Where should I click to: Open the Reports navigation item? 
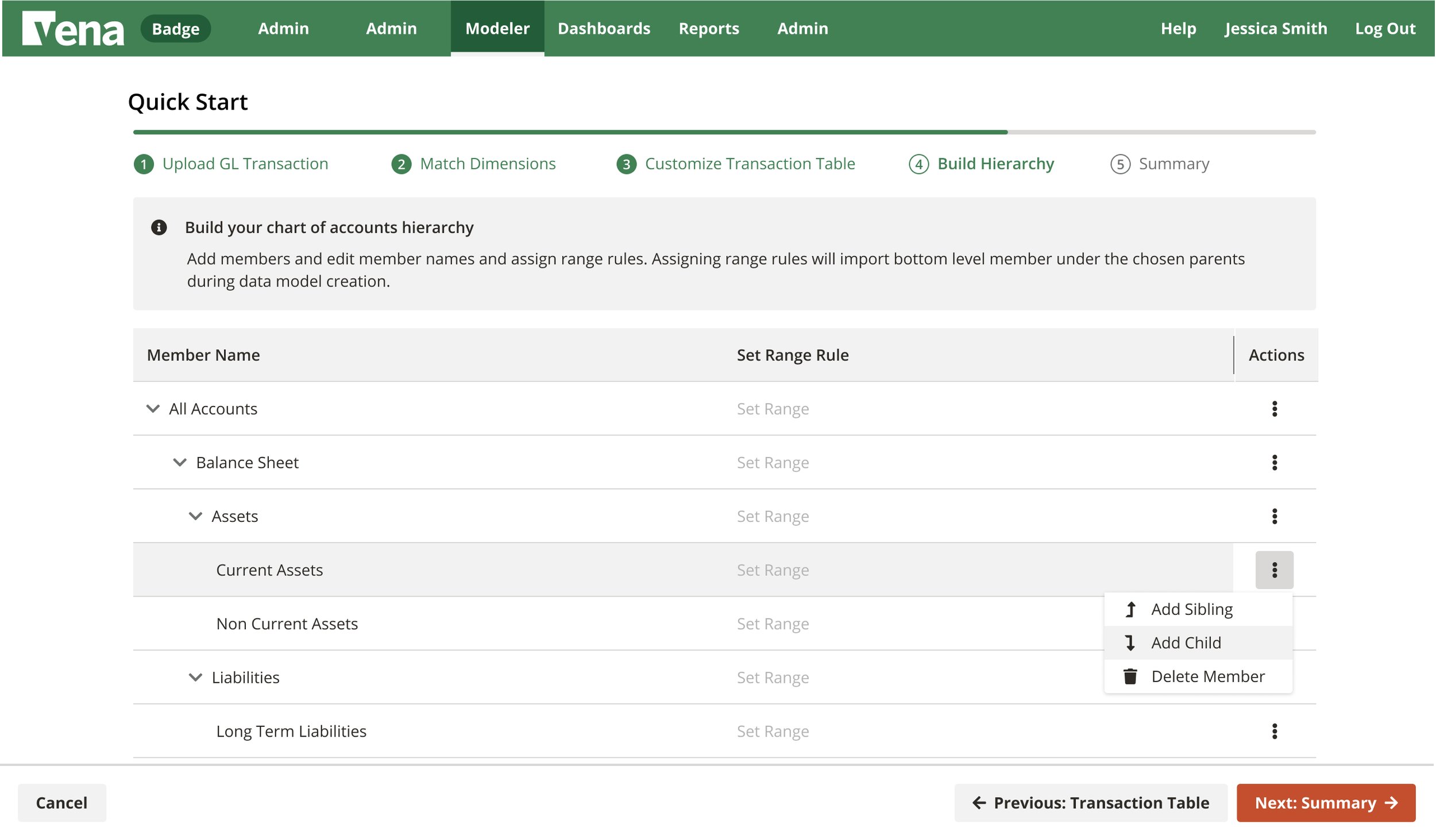tap(709, 28)
